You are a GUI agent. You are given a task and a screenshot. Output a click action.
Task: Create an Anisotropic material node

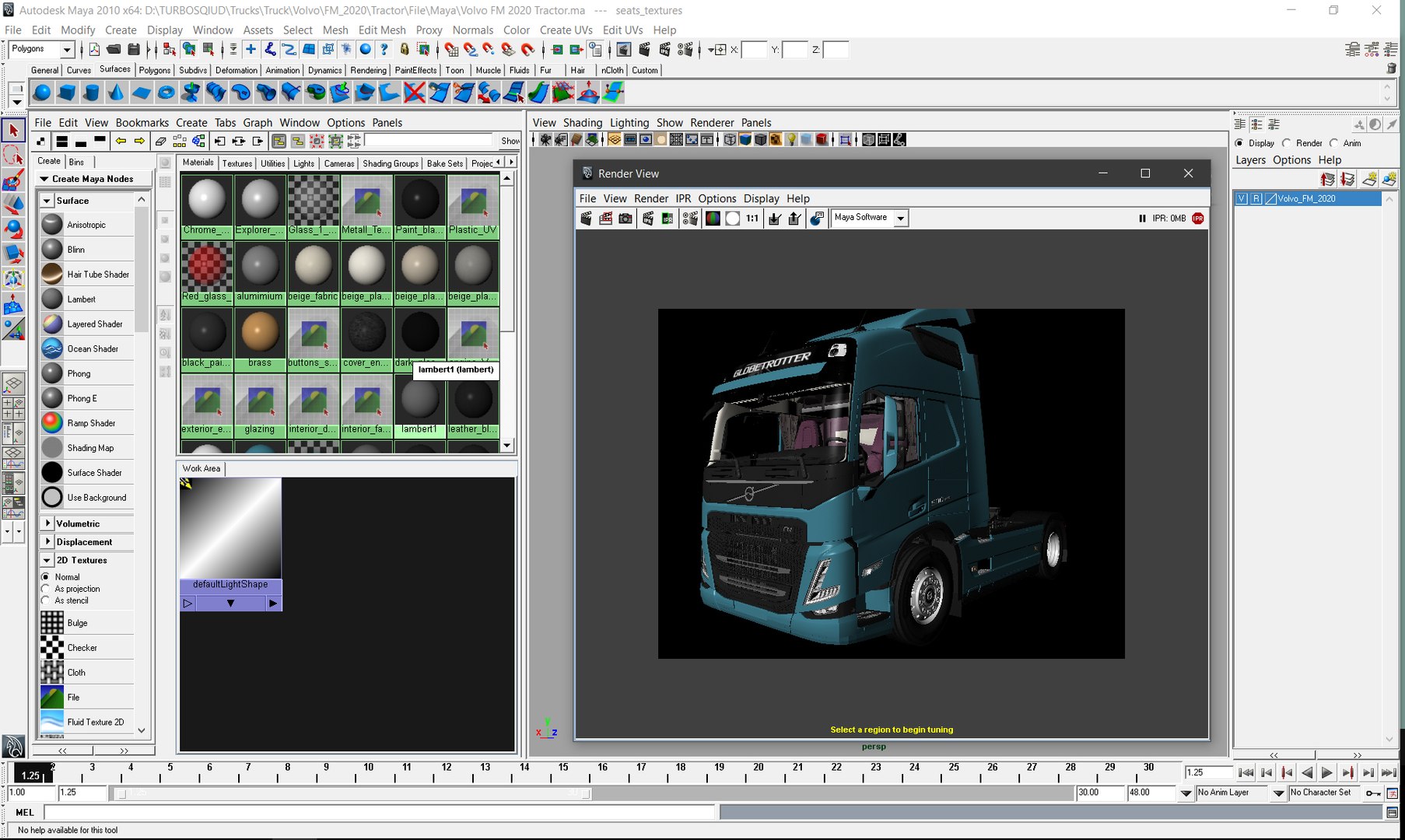86,225
